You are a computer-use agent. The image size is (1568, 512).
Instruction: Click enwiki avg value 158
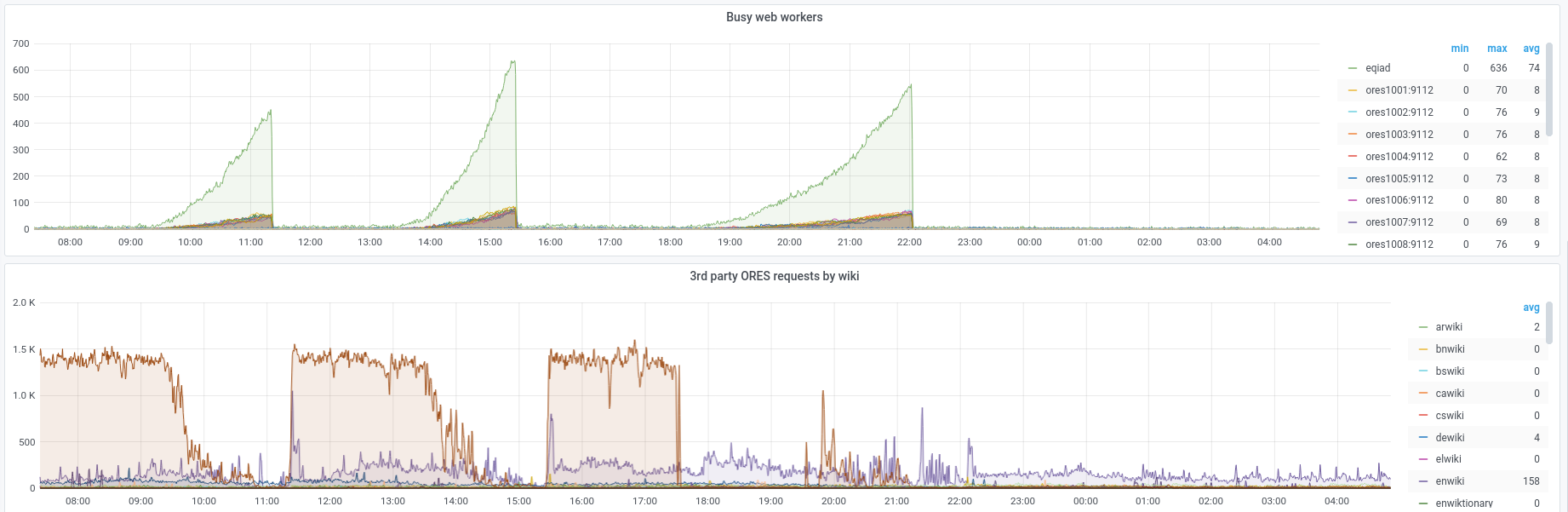(x=1531, y=481)
